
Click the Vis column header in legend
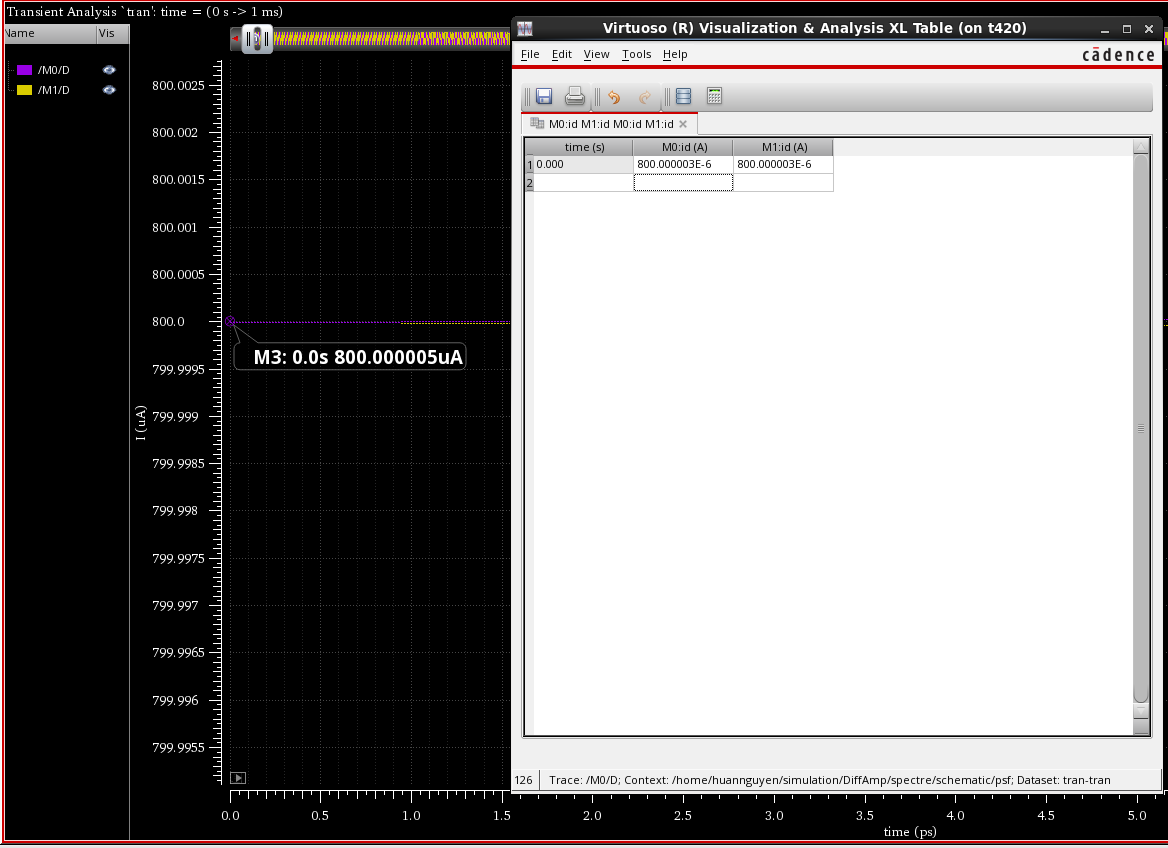click(x=112, y=34)
